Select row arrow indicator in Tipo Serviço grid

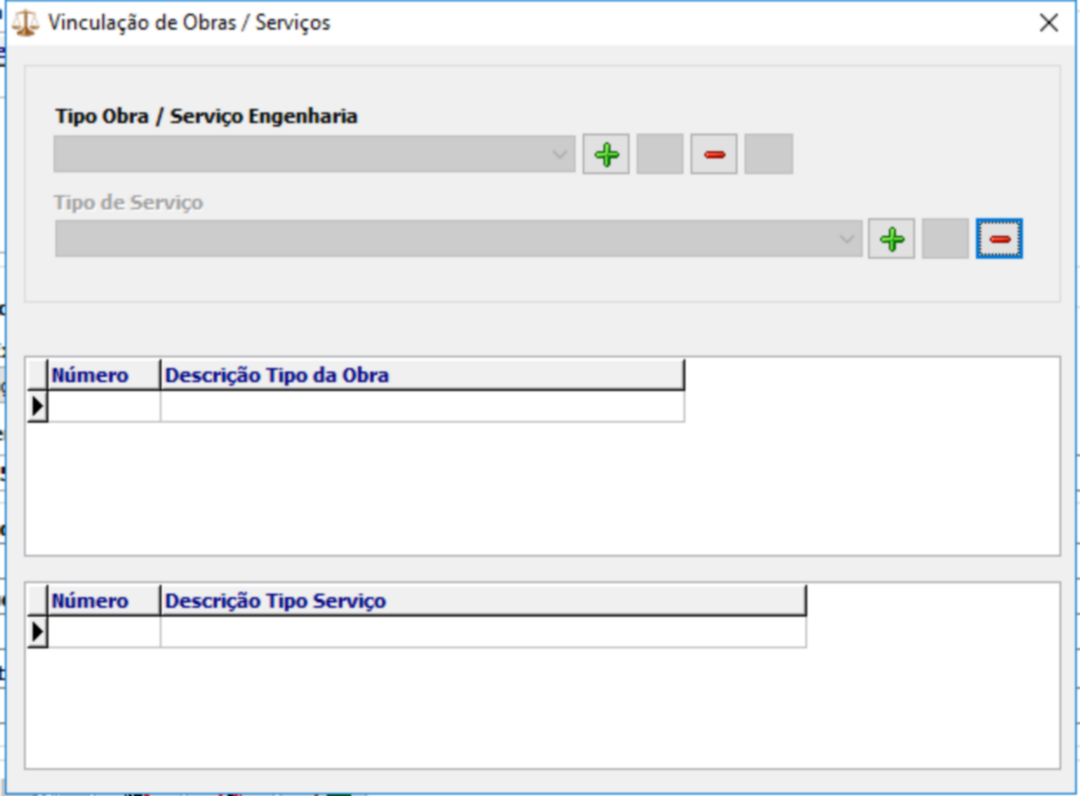(x=38, y=632)
